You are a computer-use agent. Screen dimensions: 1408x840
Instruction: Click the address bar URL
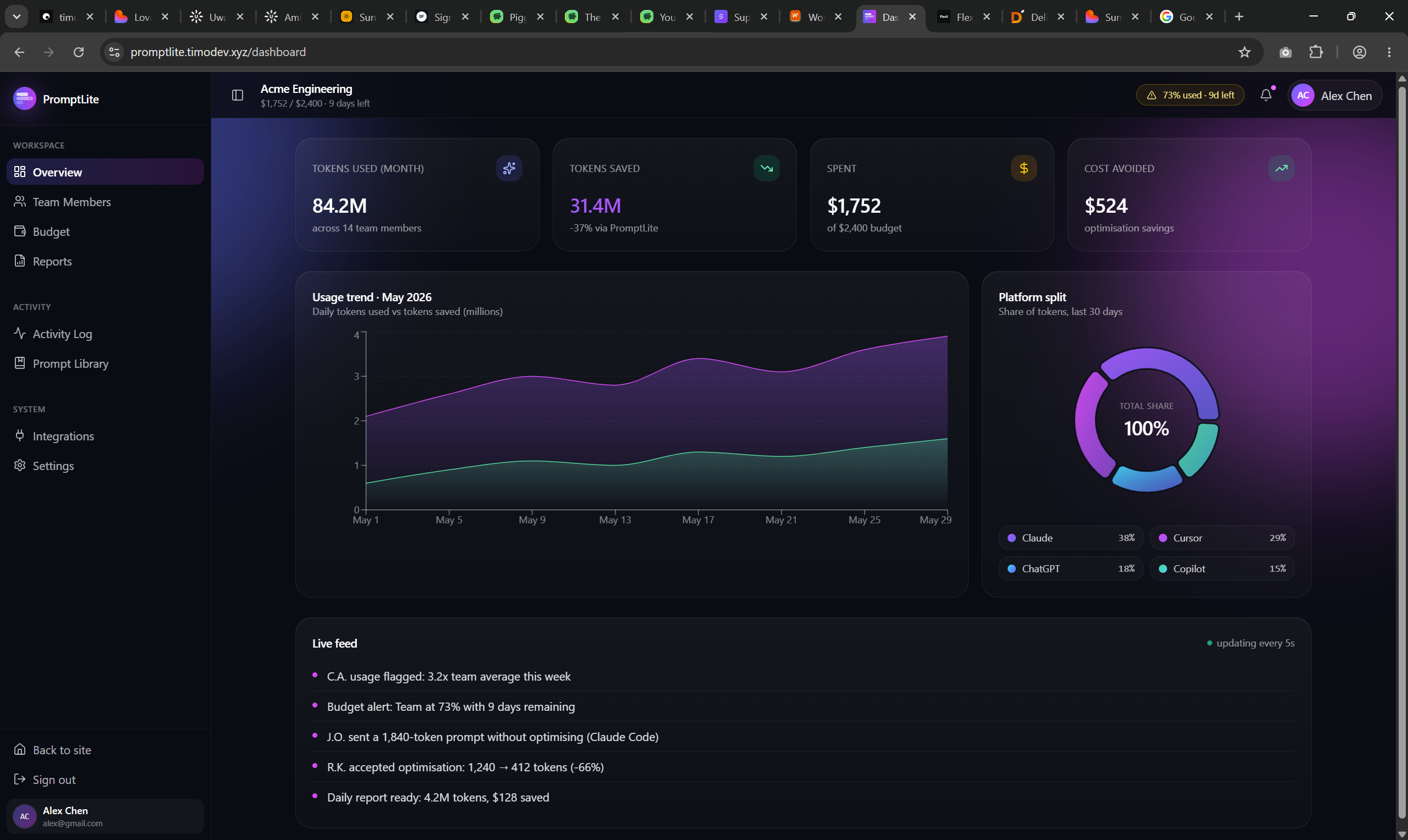(218, 52)
